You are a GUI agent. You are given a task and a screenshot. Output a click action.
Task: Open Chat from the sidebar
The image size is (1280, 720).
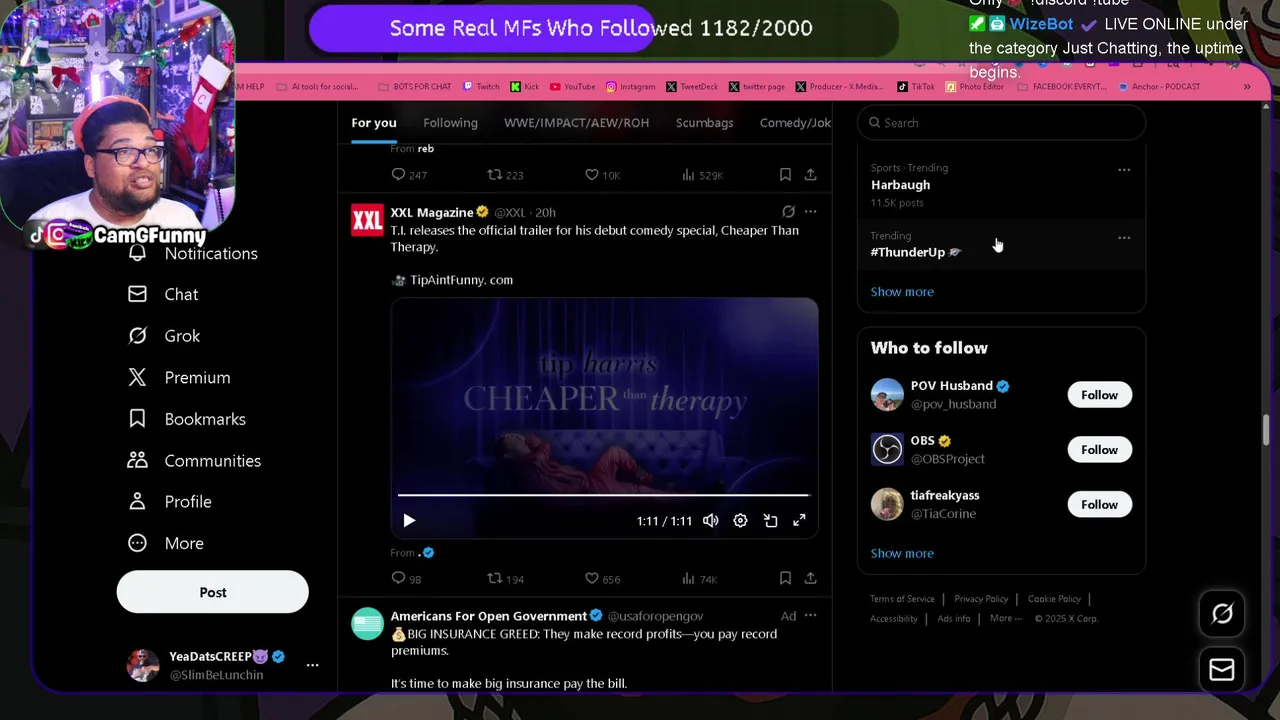(163, 294)
